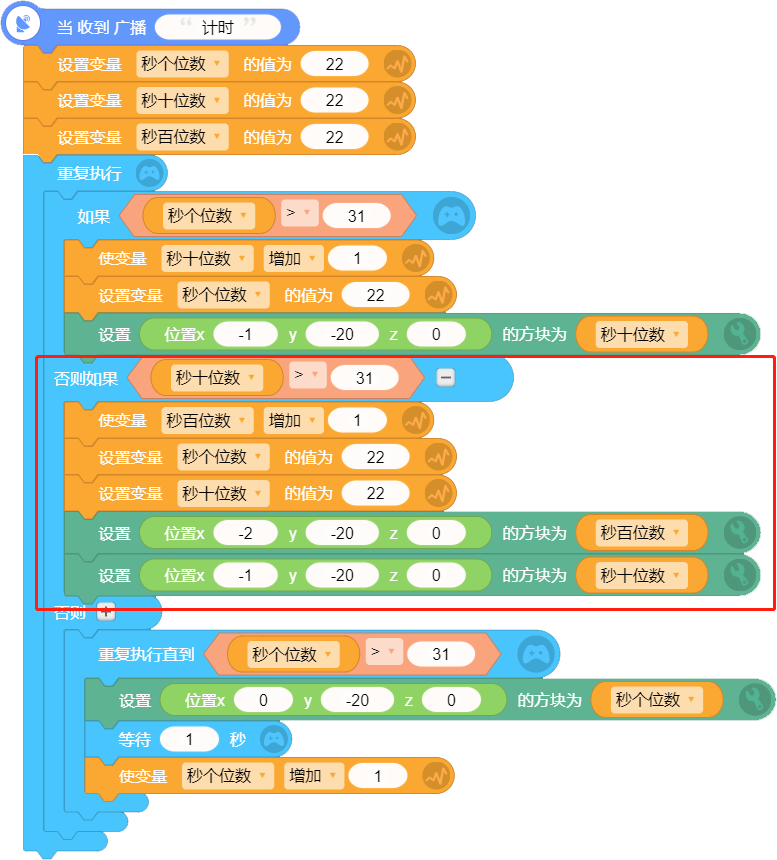777x860 pixels.
Task: Open the 秒个位数 dropdown in the 如果 condition
Action: coord(209,216)
